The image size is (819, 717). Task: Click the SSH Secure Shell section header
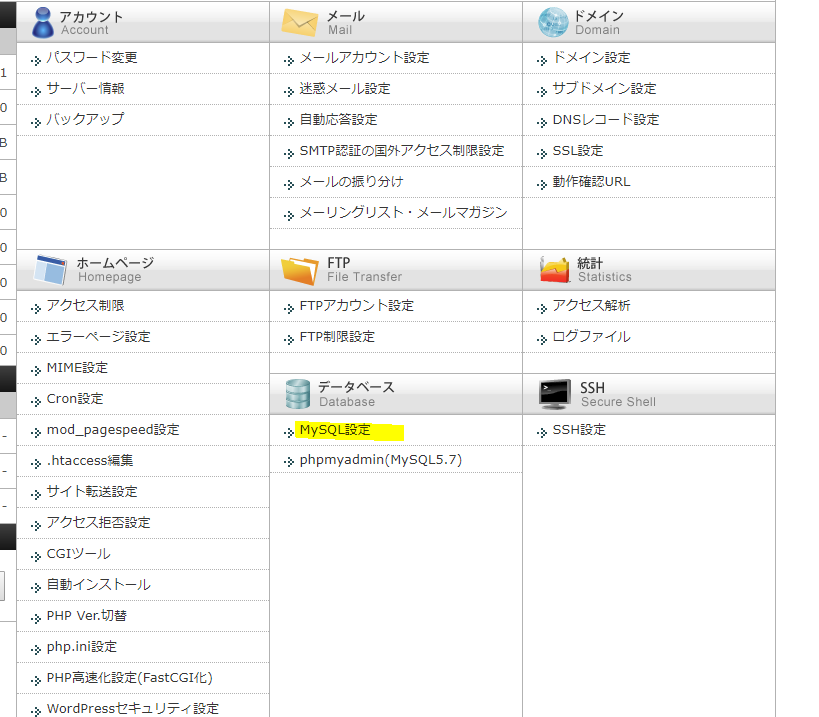point(649,394)
